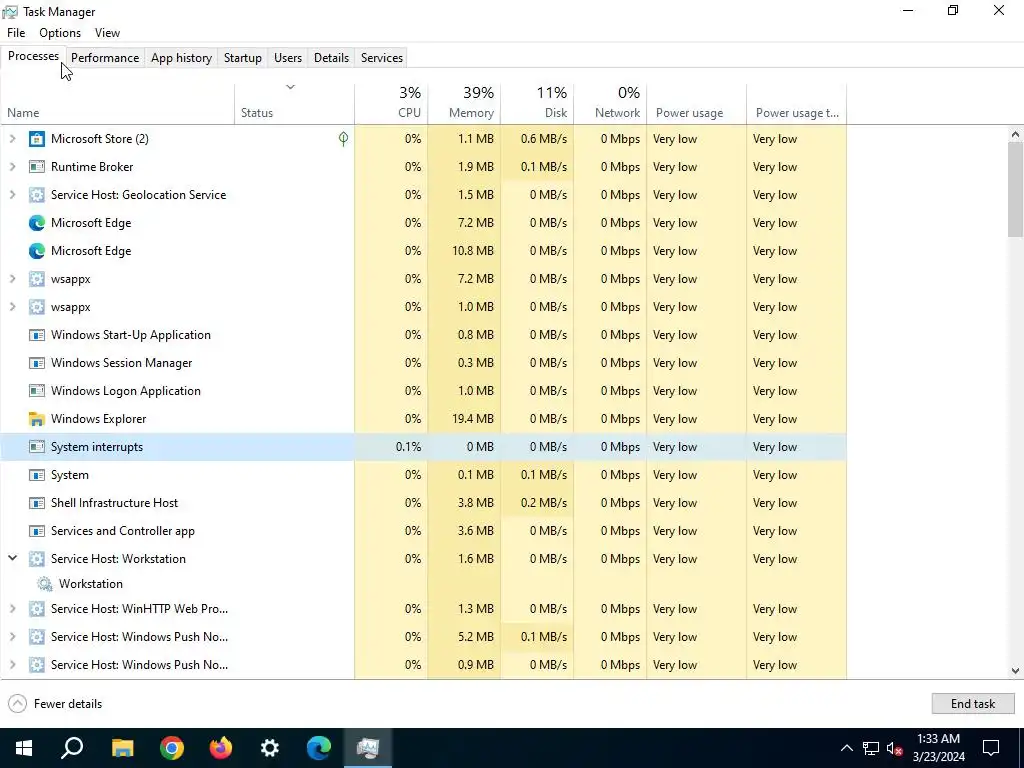The image size is (1024, 768).
Task: Open the File menu
Action: [16, 33]
